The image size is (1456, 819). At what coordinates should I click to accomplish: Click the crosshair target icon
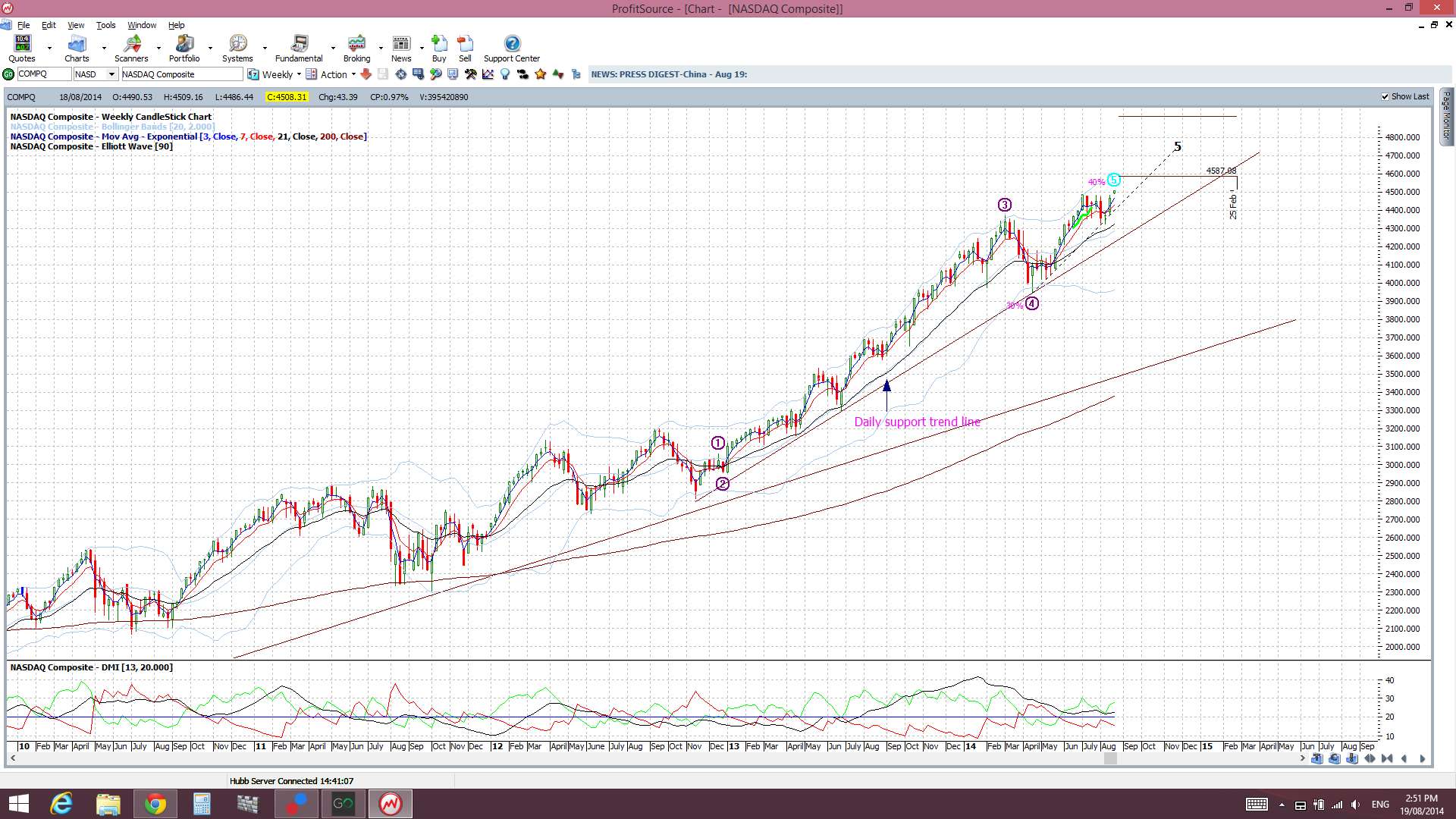[400, 74]
